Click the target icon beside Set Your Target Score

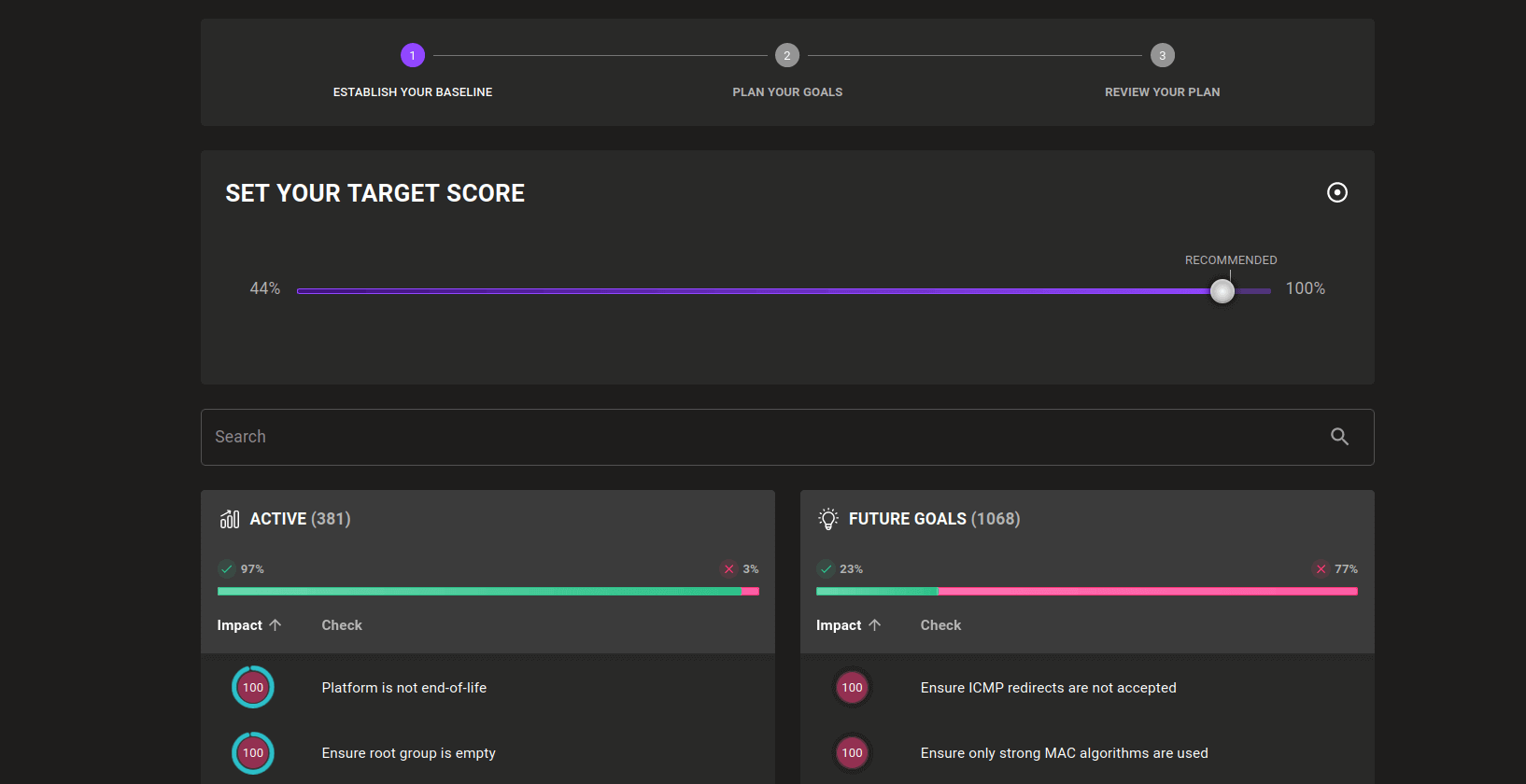pos(1336,192)
